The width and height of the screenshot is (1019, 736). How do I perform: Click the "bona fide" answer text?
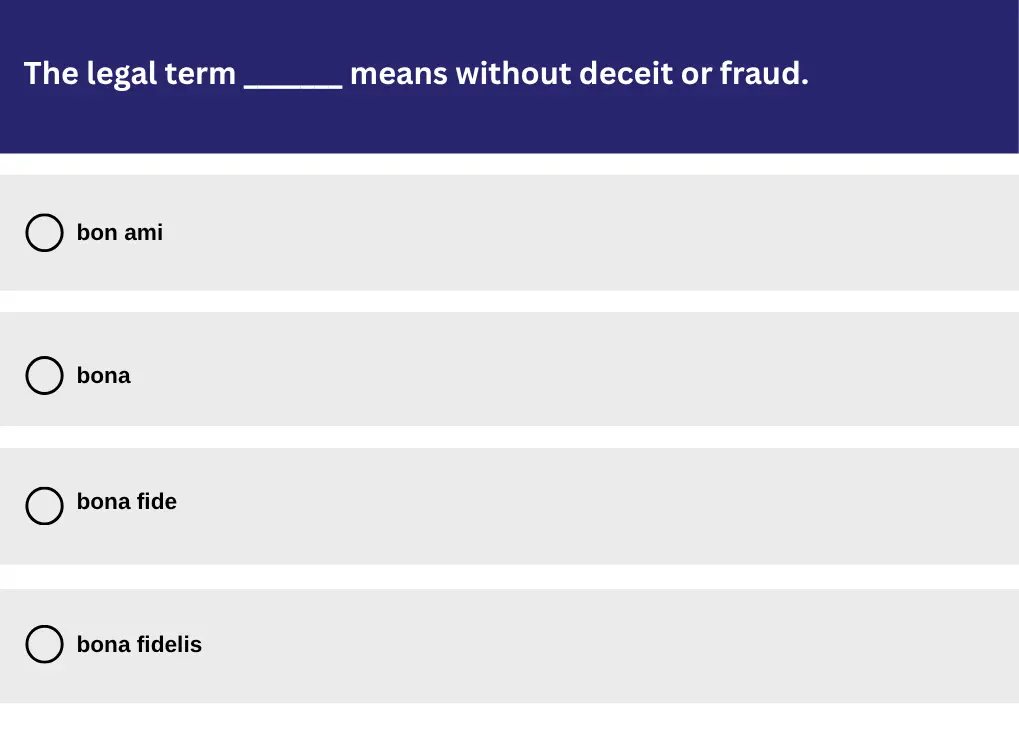click(126, 502)
